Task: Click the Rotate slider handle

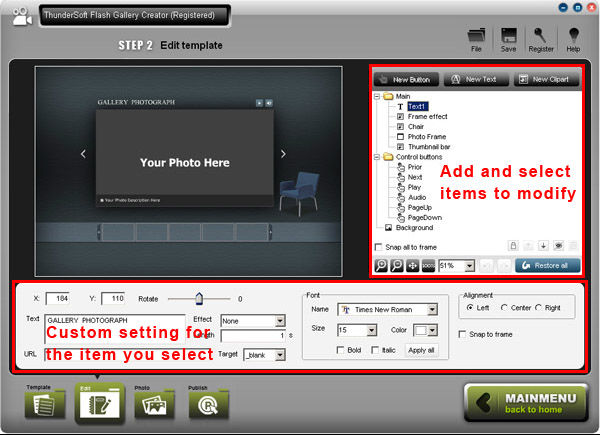Action: pos(199,297)
